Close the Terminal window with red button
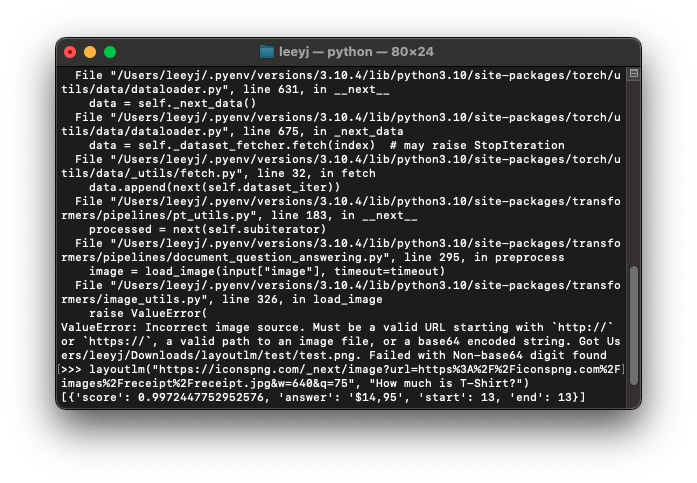Viewport: 697px width, 483px height. 70,51
